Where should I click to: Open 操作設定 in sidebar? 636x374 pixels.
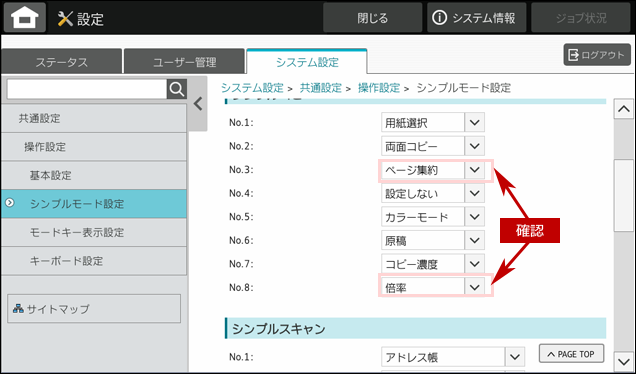pyautogui.click(x=94, y=146)
